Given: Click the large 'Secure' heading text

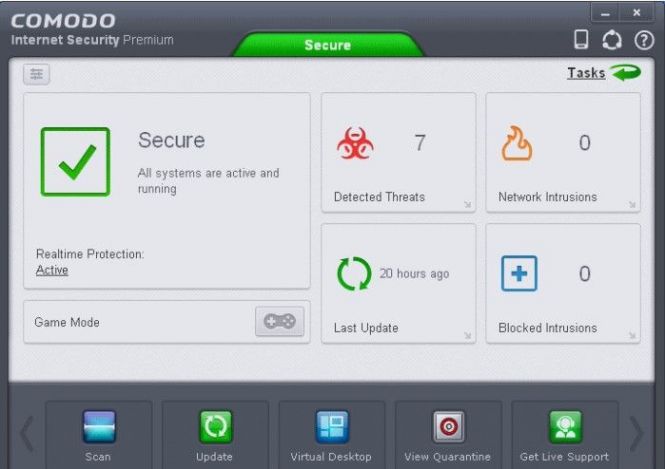Looking at the screenshot, I should pos(171,140).
